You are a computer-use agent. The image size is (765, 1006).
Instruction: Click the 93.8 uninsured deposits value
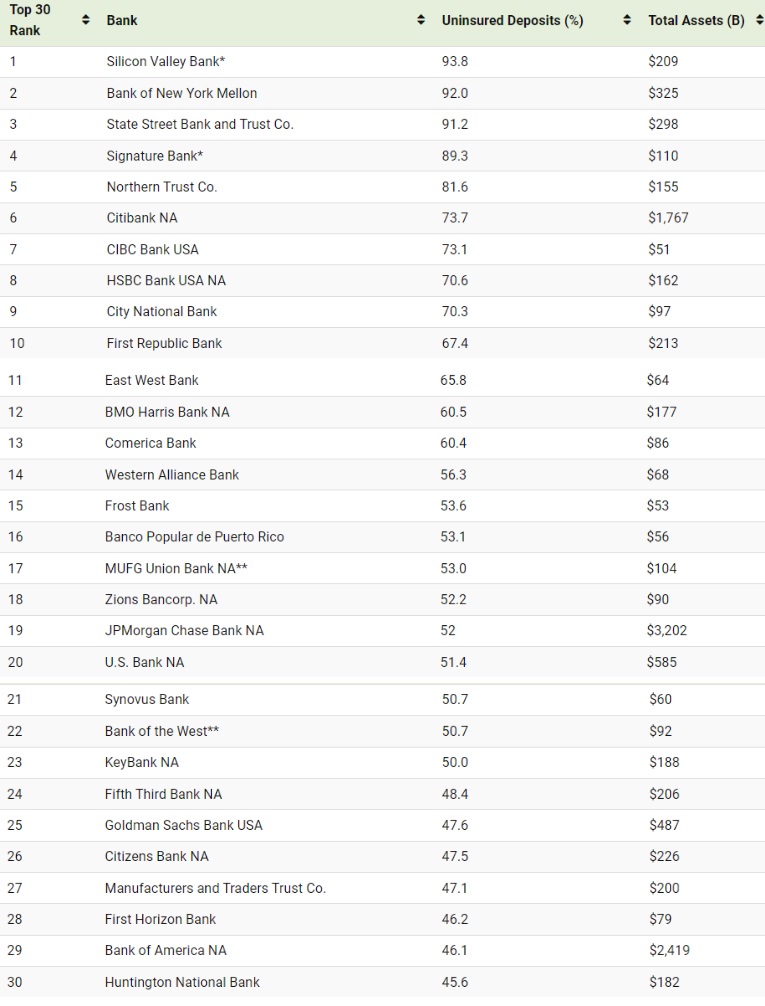click(x=455, y=61)
